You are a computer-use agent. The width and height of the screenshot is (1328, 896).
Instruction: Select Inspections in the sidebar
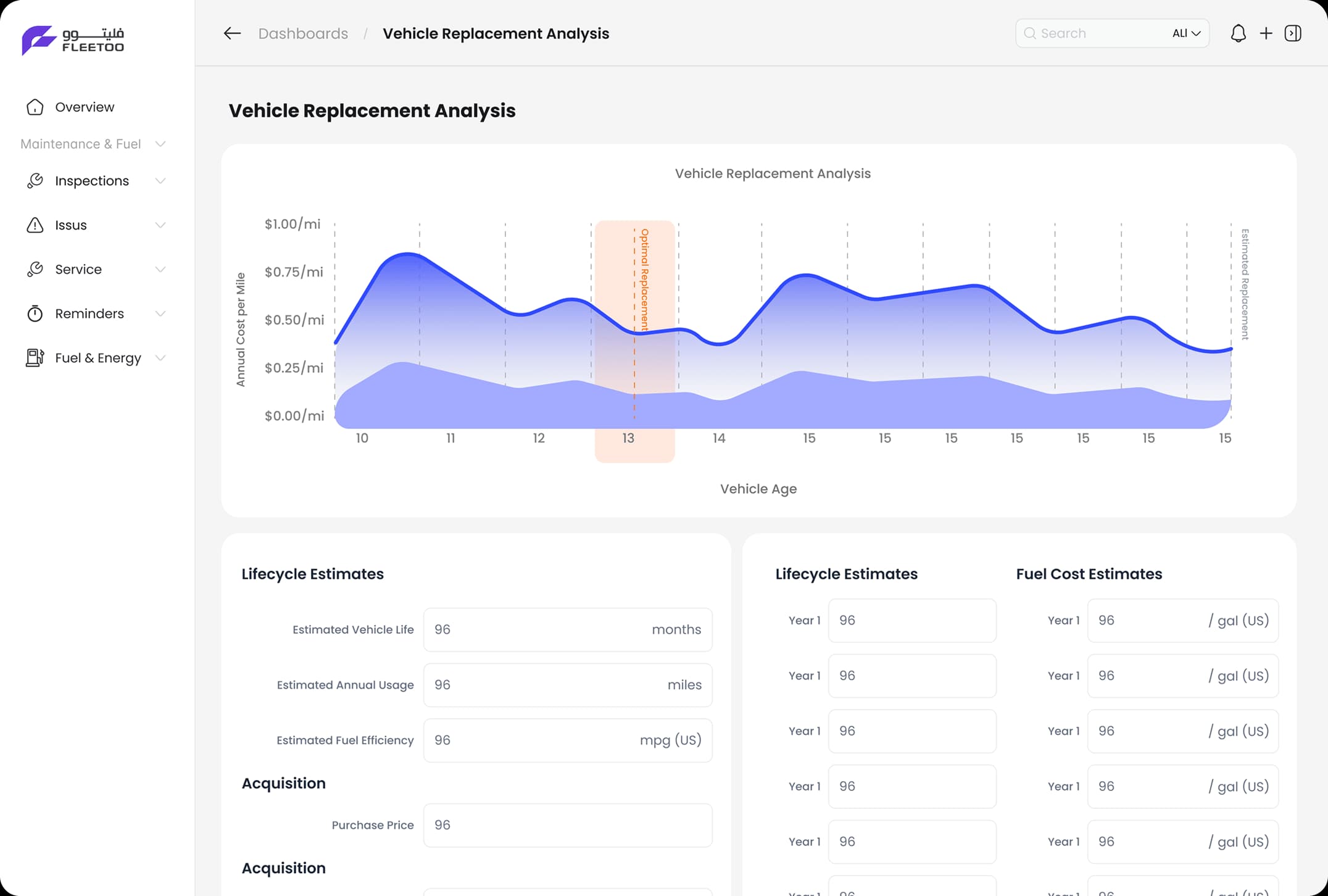[x=92, y=181]
